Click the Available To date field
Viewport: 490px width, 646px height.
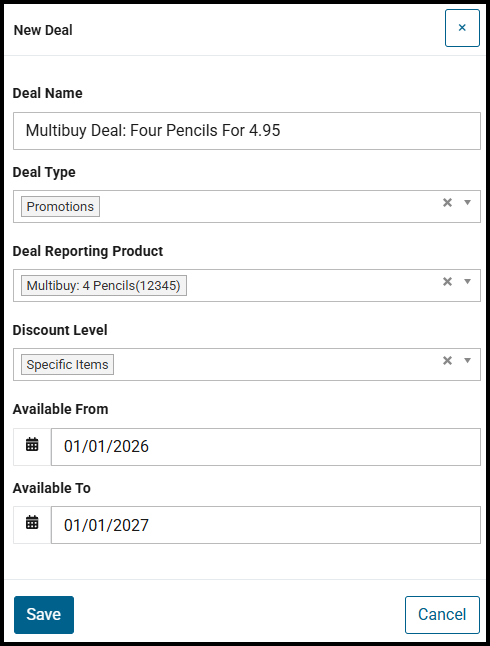265,525
